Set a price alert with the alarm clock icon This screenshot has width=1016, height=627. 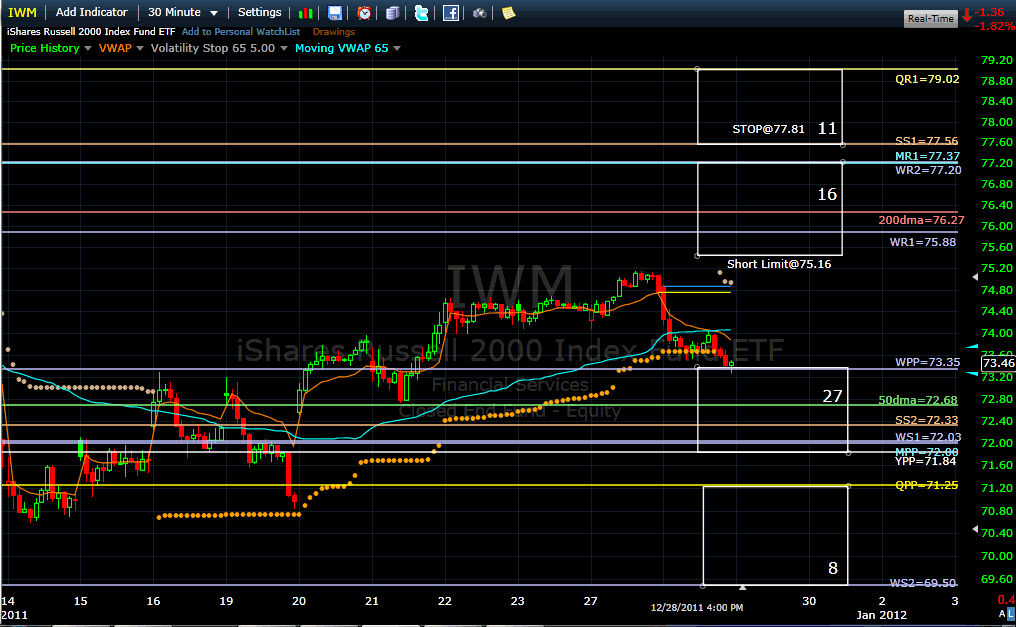coord(364,13)
